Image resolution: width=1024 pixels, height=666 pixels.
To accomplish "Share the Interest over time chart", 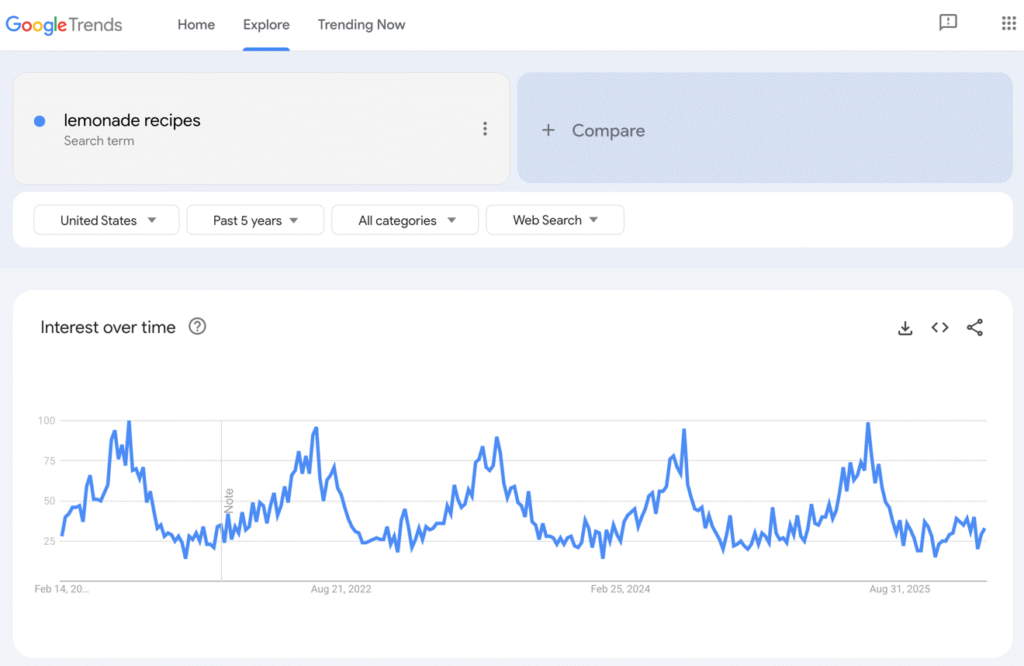I will [x=975, y=327].
